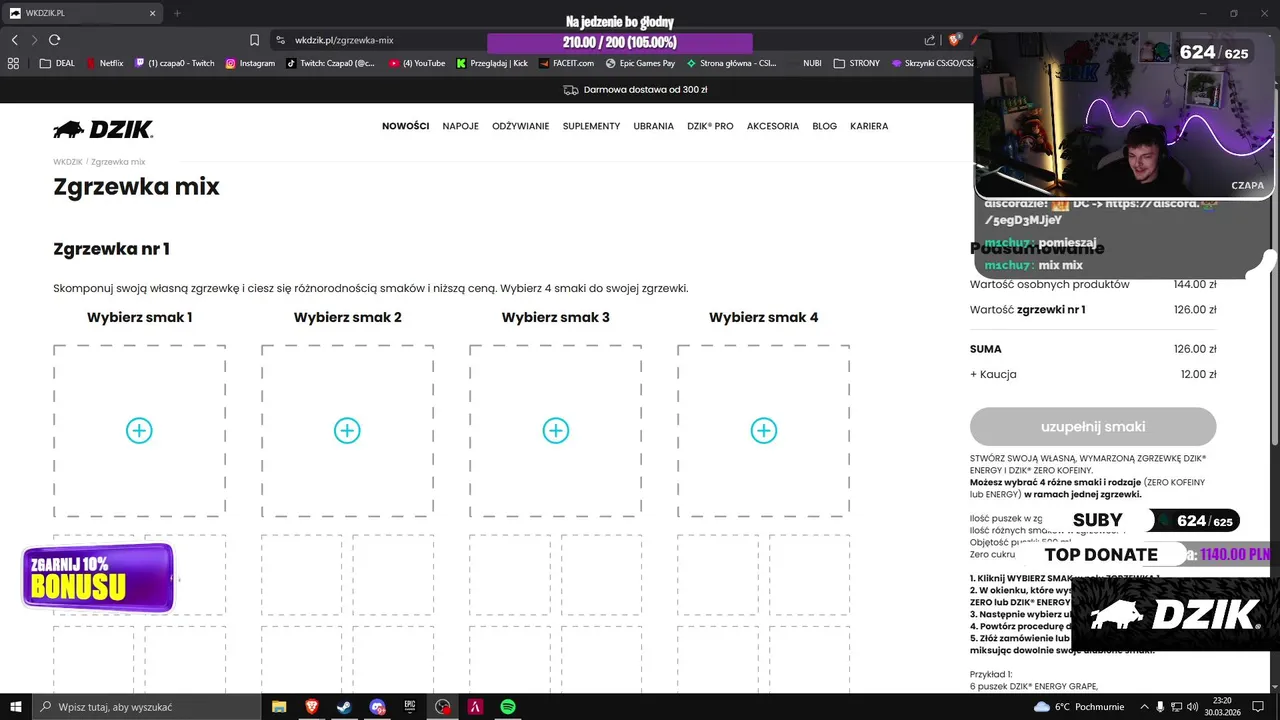Open the KARIERA menu item
The width and height of the screenshot is (1280, 720).
pyautogui.click(x=869, y=126)
